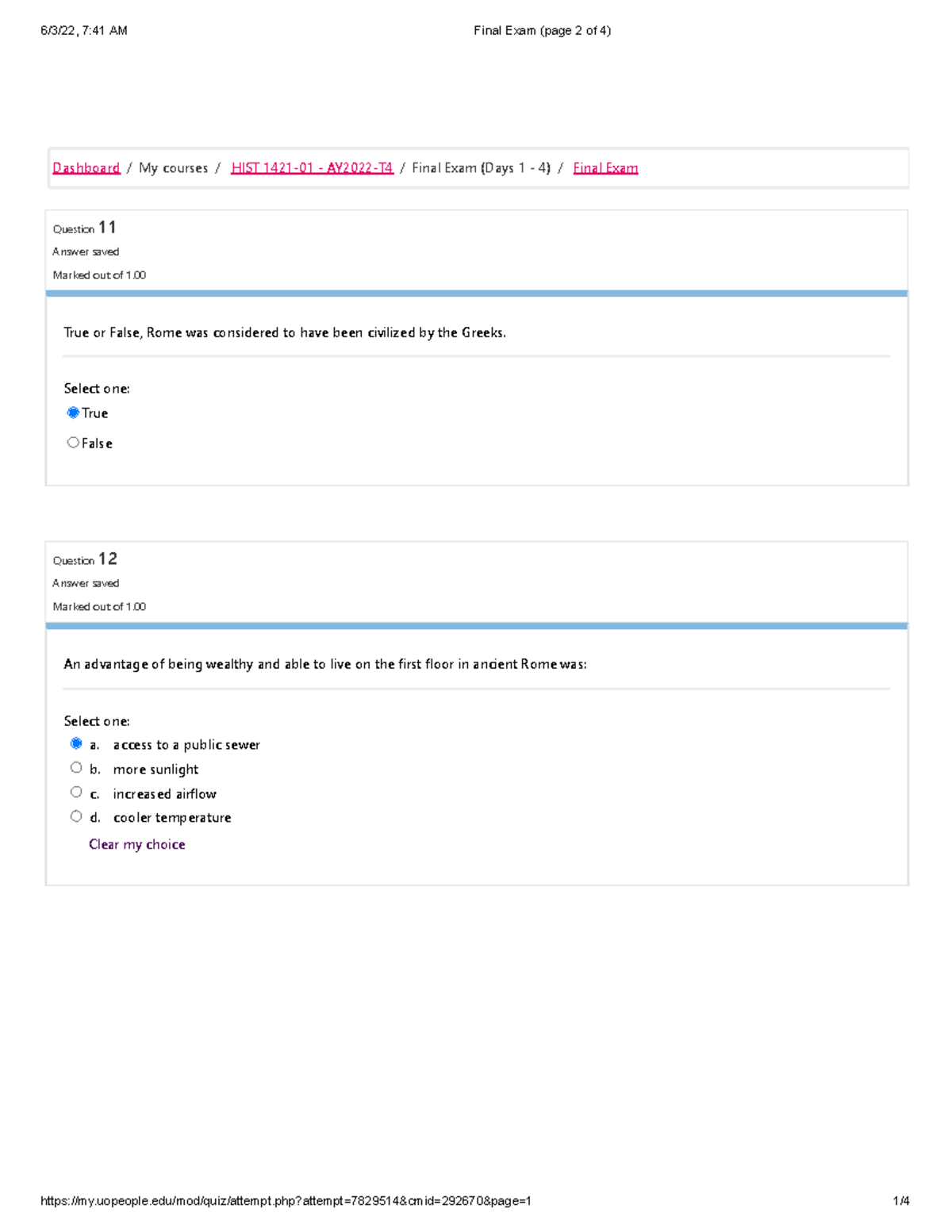Click the Question 11 heading
952x1232 pixels.
tap(85, 228)
